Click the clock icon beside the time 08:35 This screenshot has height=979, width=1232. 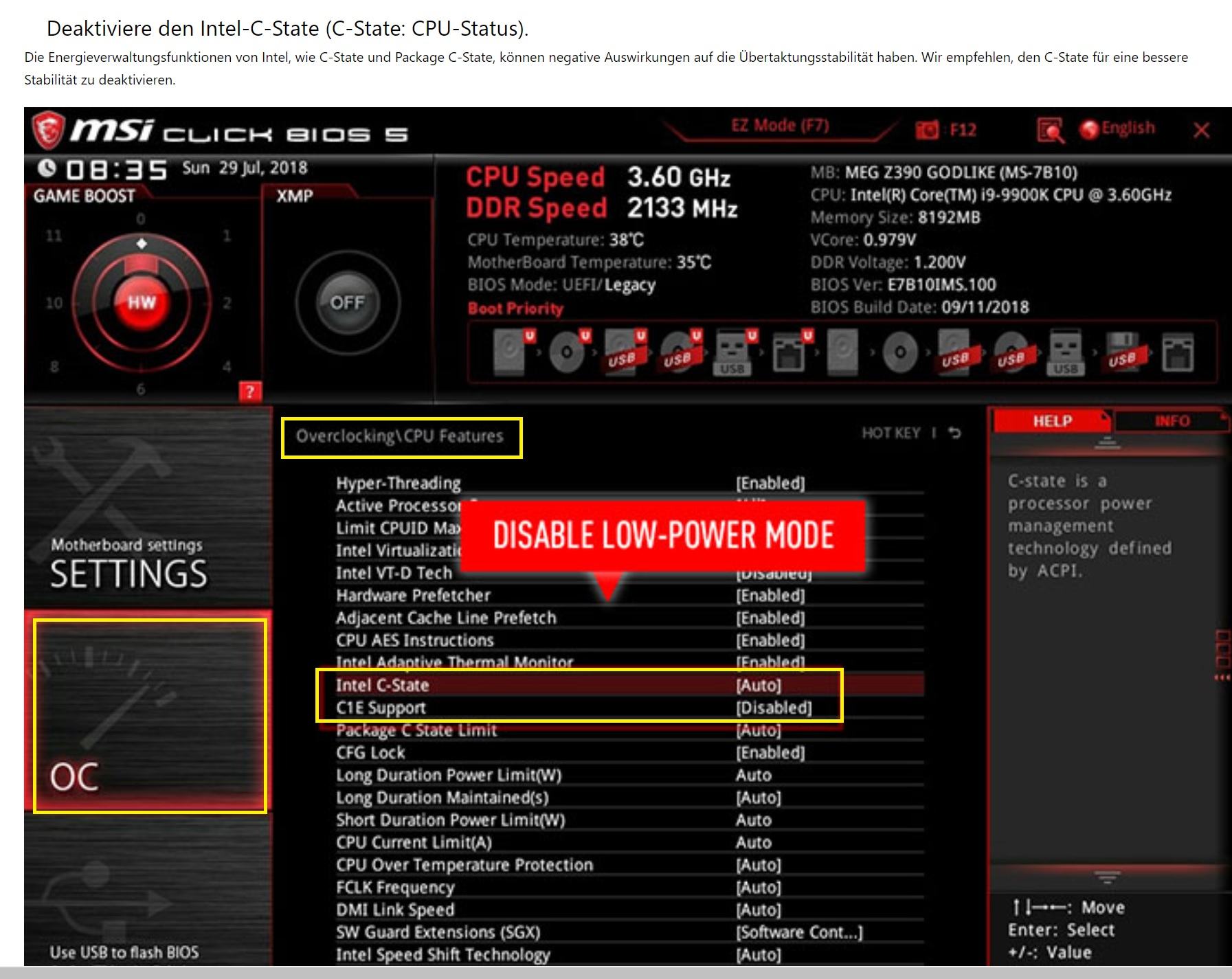click(46, 168)
